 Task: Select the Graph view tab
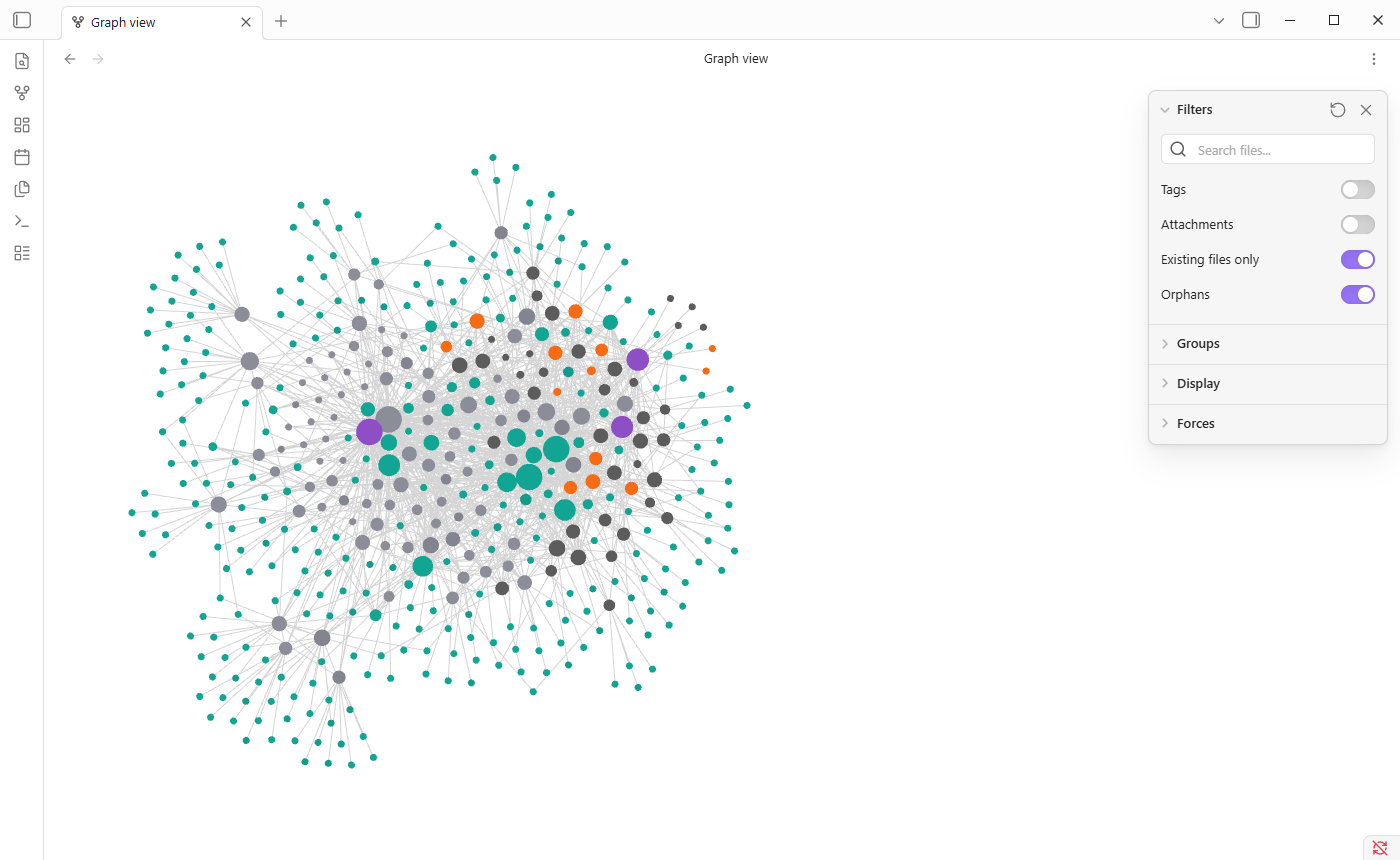[x=162, y=22]
